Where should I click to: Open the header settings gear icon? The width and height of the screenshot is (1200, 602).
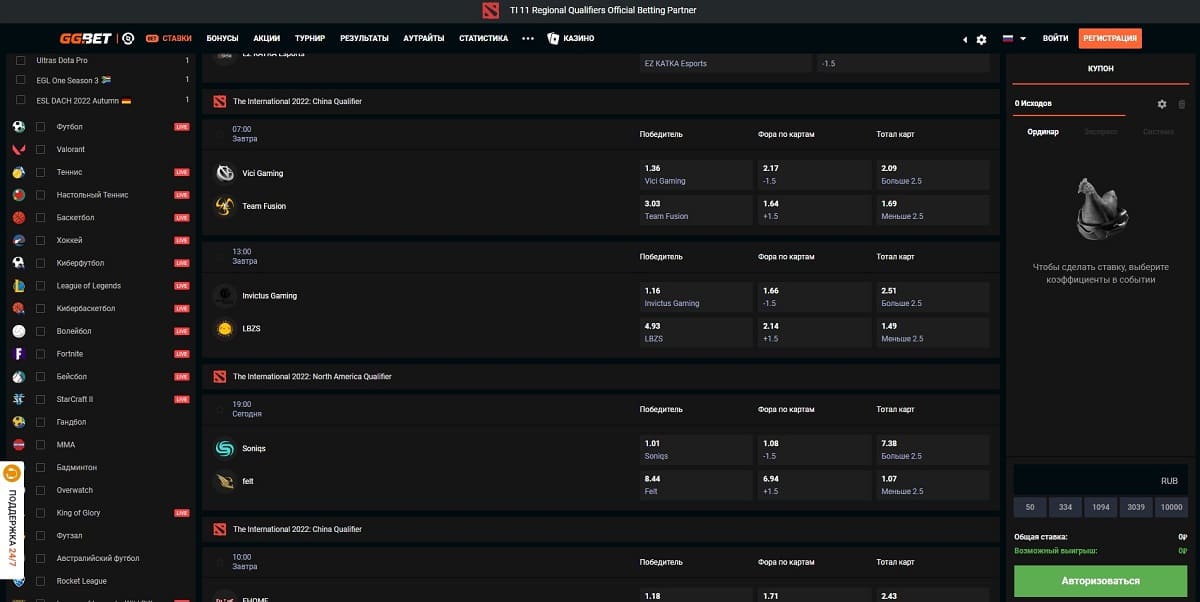[981, 39]
